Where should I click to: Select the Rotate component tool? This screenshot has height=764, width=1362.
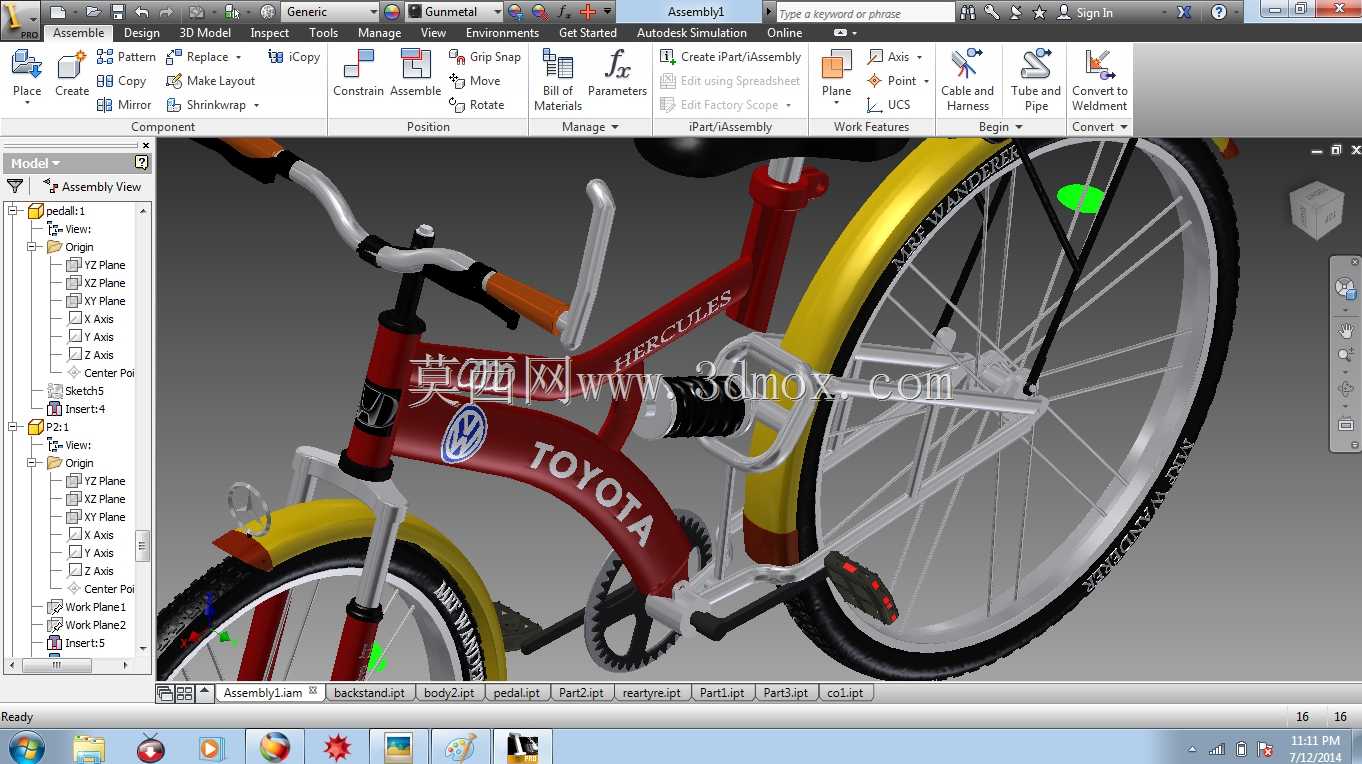coord(477,105)
